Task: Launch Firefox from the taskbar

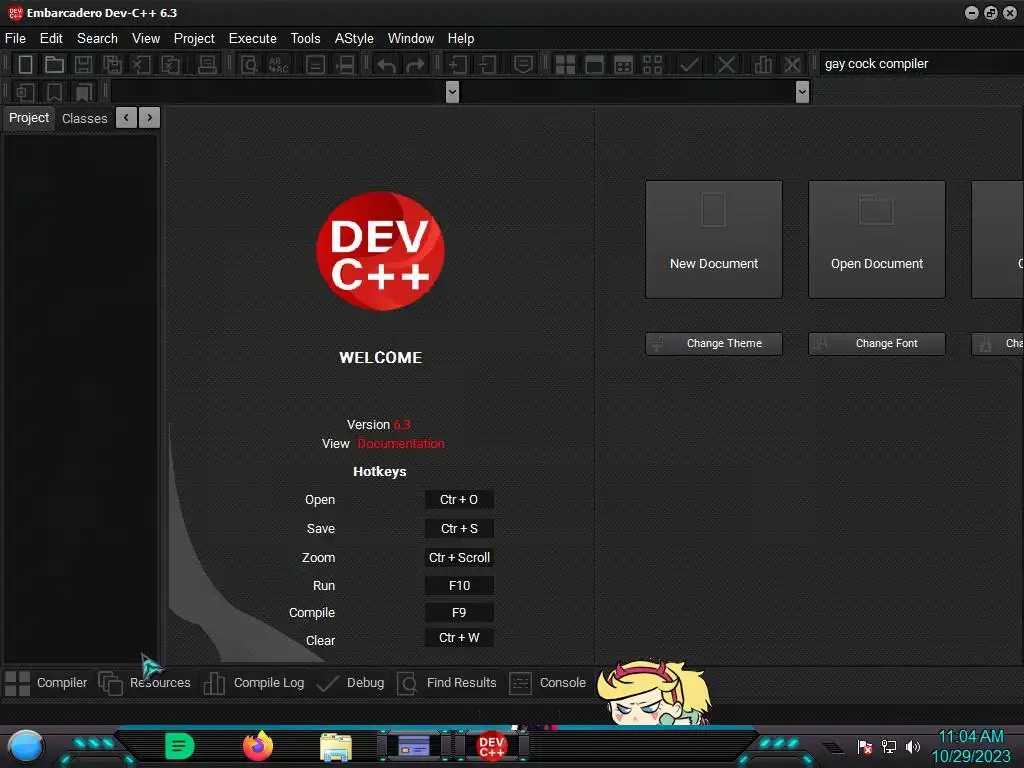Action: 258,746
